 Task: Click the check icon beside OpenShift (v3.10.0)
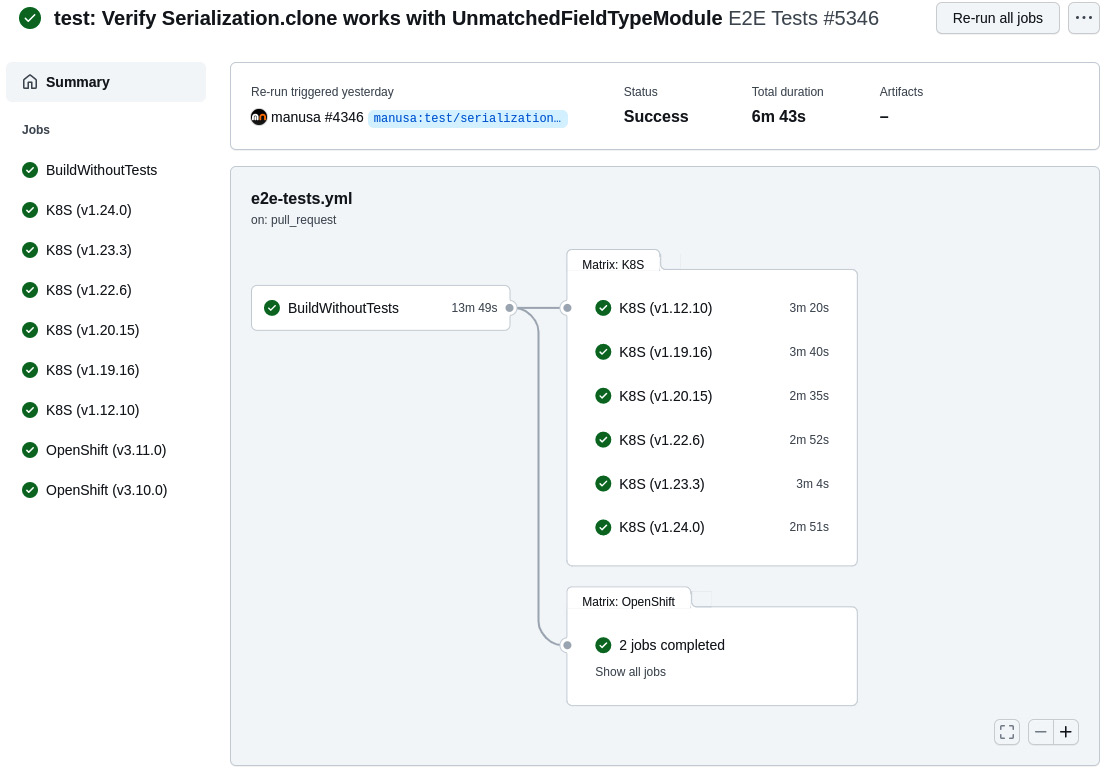(30, 490)
